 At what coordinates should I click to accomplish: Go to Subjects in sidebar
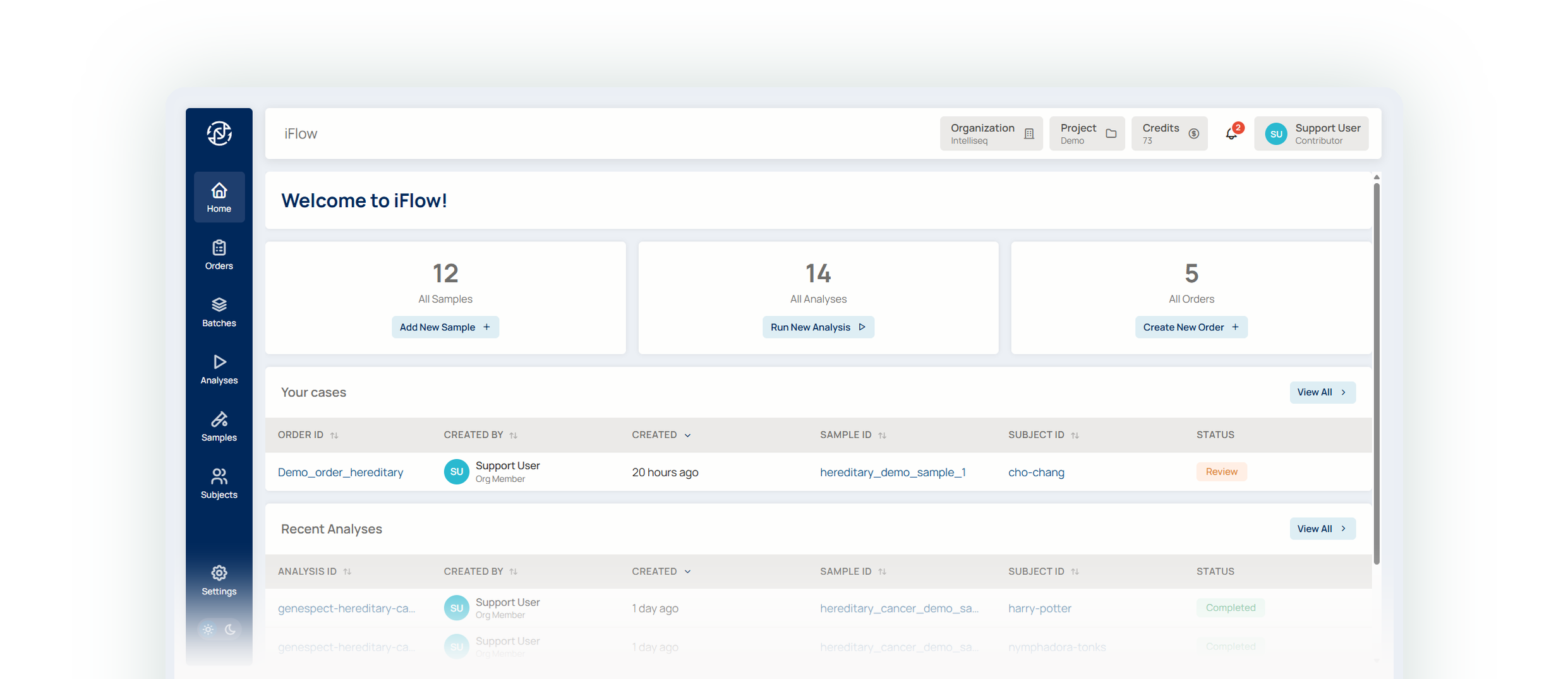tap(219, 484)
